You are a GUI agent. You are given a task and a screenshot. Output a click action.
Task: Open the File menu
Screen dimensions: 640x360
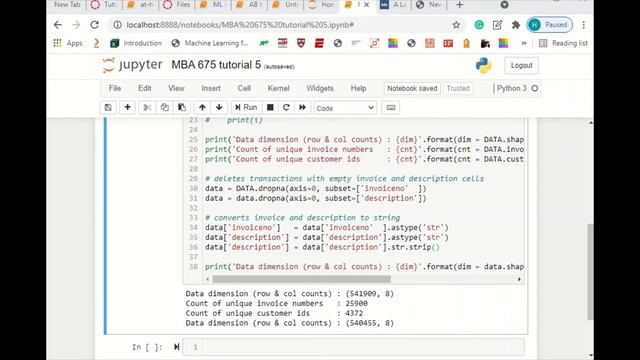pos(115,88)
